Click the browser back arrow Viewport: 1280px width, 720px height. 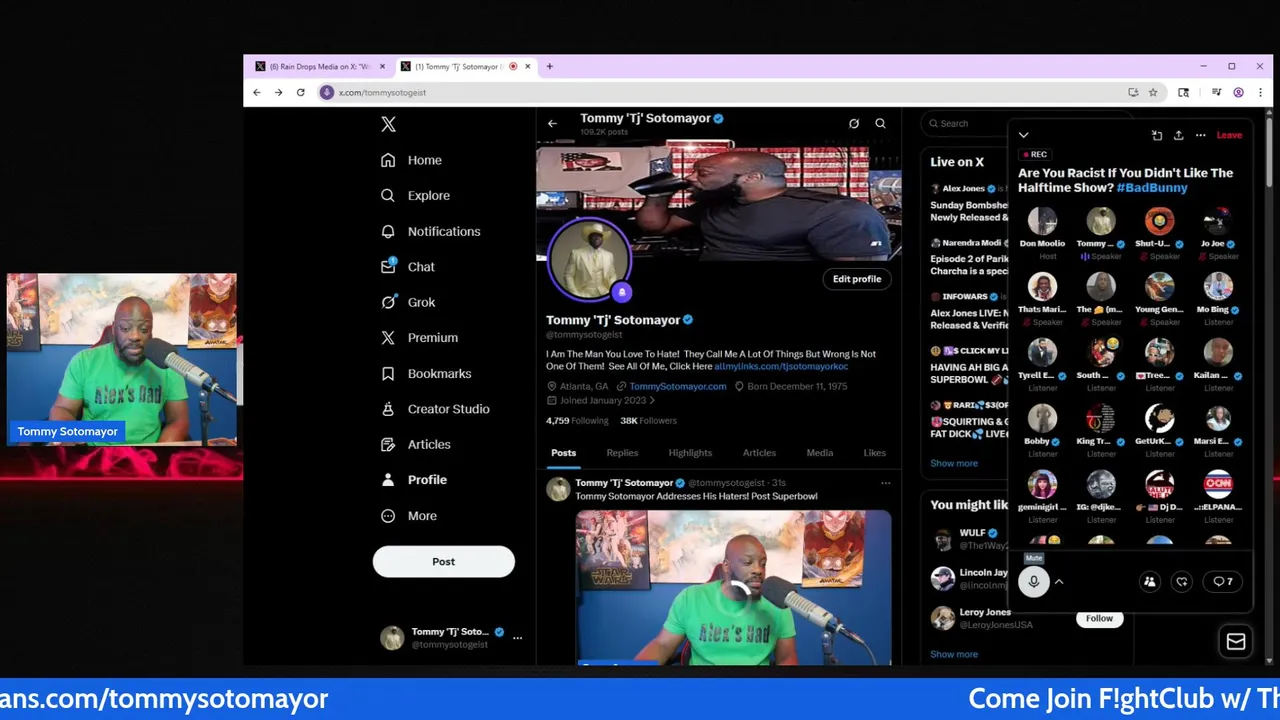click(257, 92)
